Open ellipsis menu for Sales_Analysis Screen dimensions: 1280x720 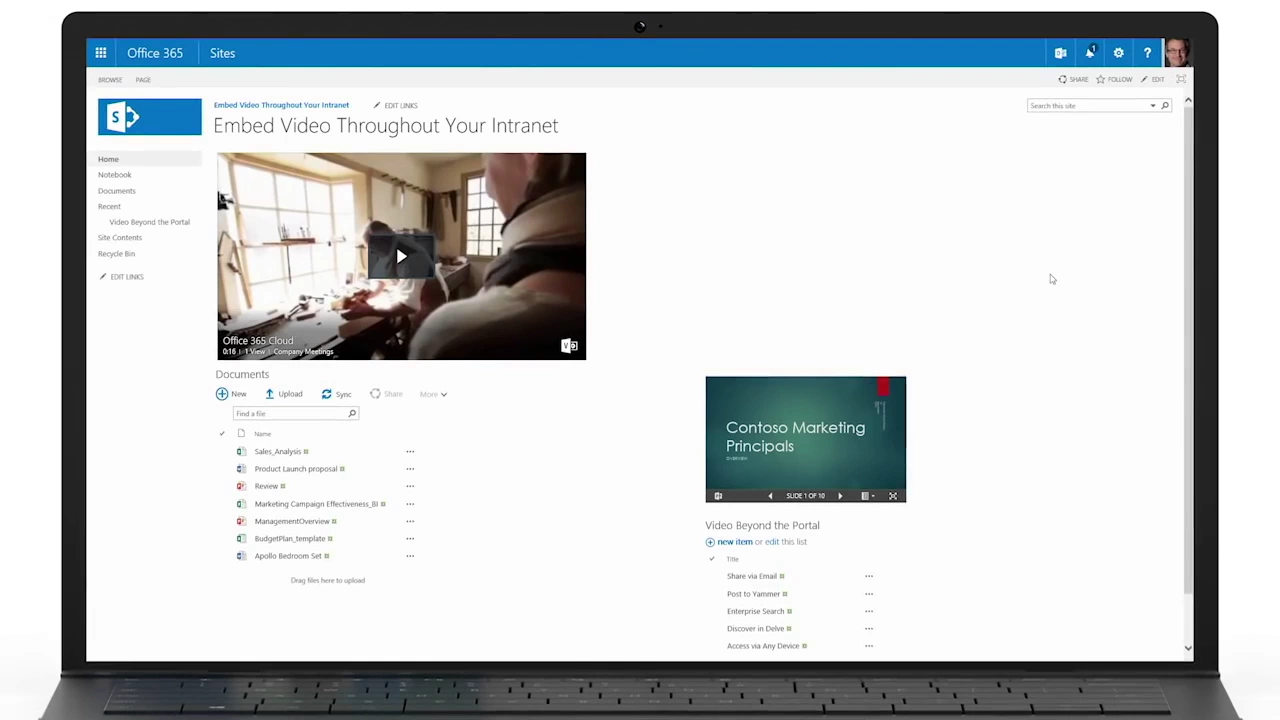tap(410, 452)
